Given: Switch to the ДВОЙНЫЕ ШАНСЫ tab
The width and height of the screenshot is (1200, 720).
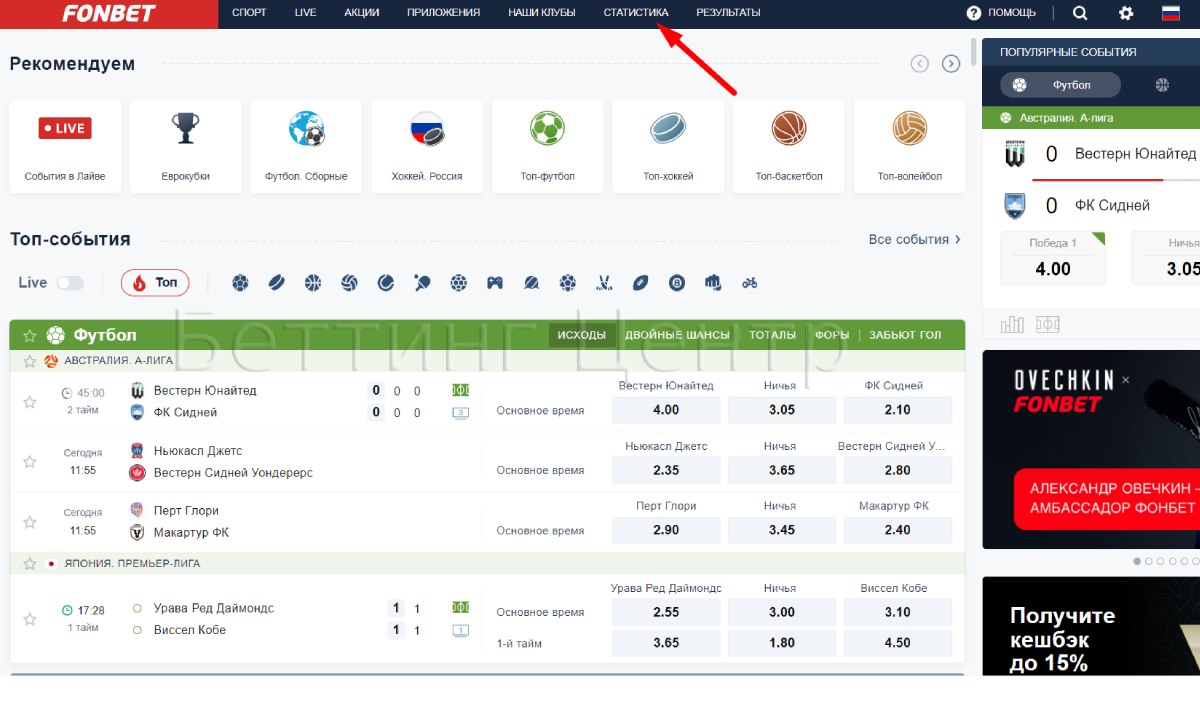Looking at the screenshot, I should pos(677,335).
